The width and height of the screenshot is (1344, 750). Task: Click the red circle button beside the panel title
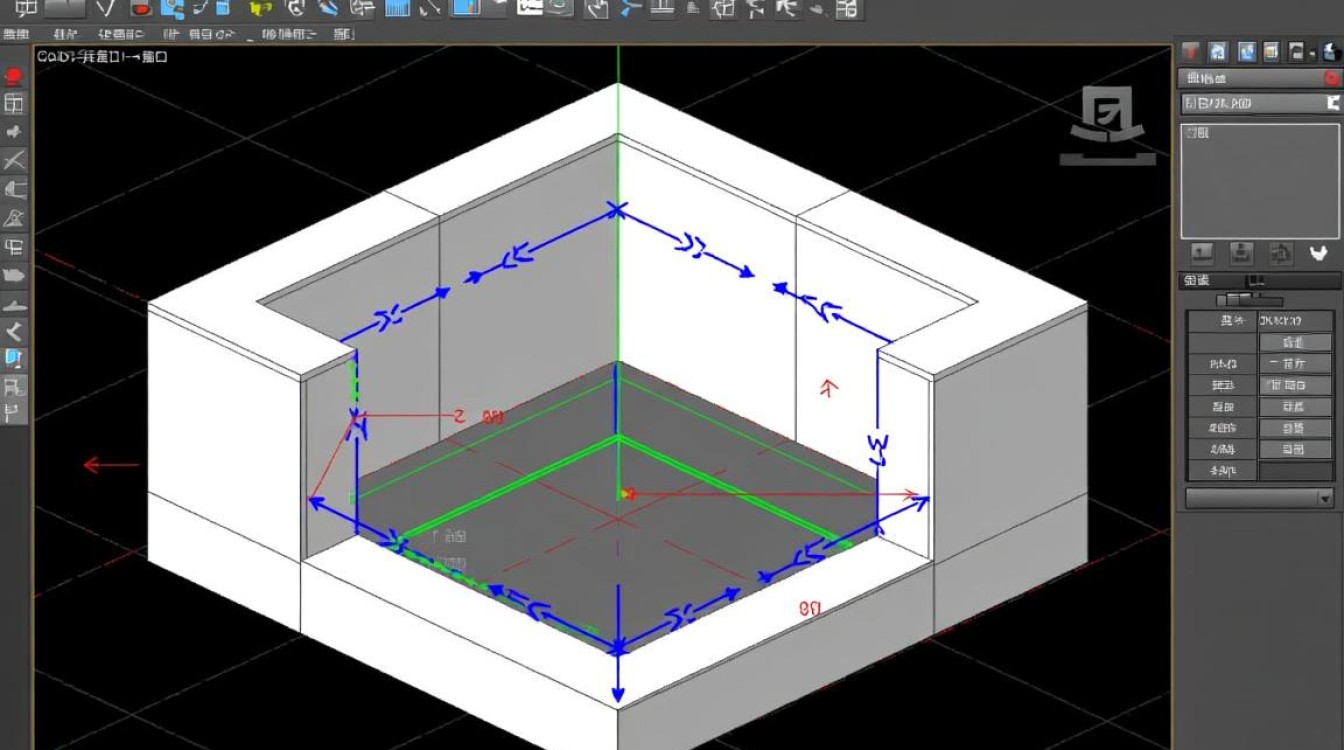(x=1331, y=78)
